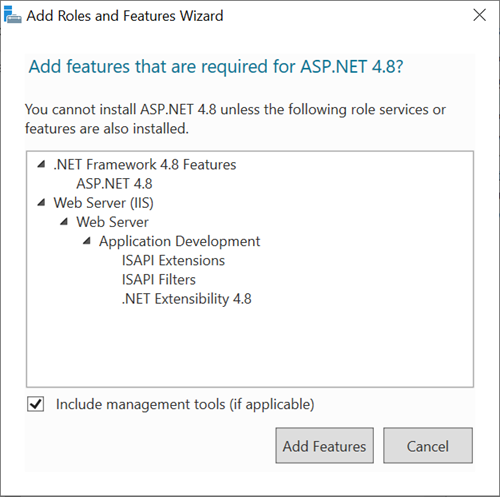Select ISAPI Extensions in the tree

pyautogui.click(x=173, y=260)
